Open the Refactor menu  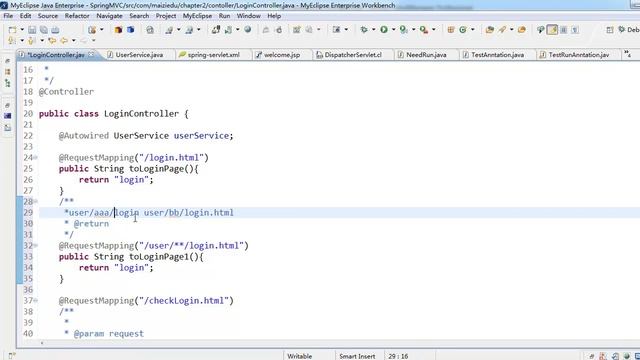(x=77, y=16)
